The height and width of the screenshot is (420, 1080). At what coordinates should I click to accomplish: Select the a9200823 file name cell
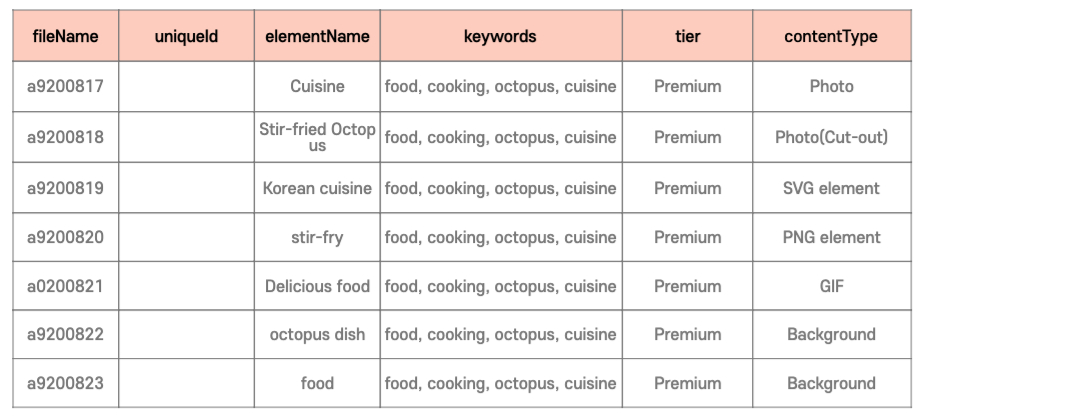click(65, 384)
